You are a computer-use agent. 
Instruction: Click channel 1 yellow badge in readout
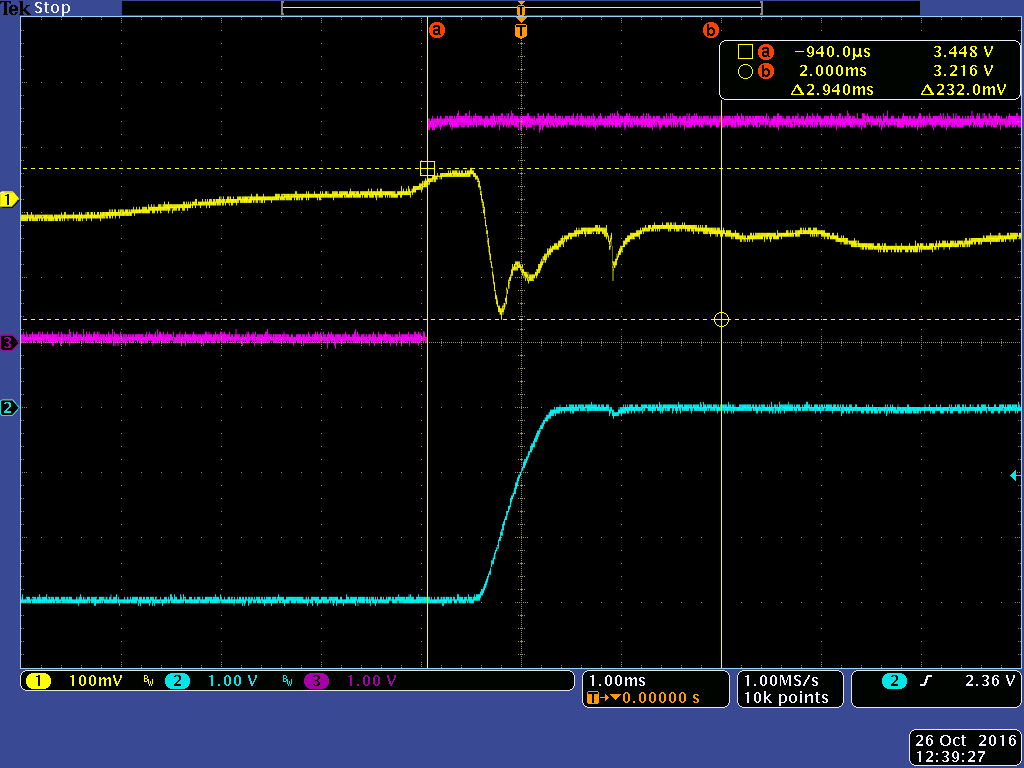(x=38, y=681)
